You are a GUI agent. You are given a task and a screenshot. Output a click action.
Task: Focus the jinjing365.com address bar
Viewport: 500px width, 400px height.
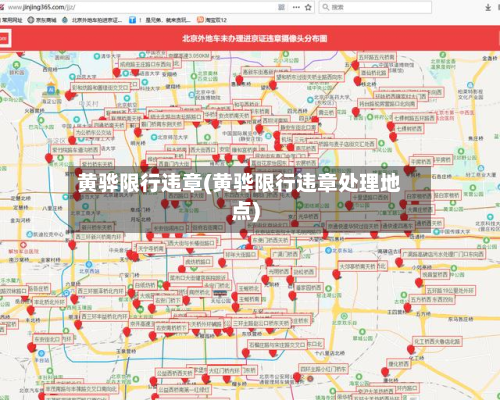point(140,7)
